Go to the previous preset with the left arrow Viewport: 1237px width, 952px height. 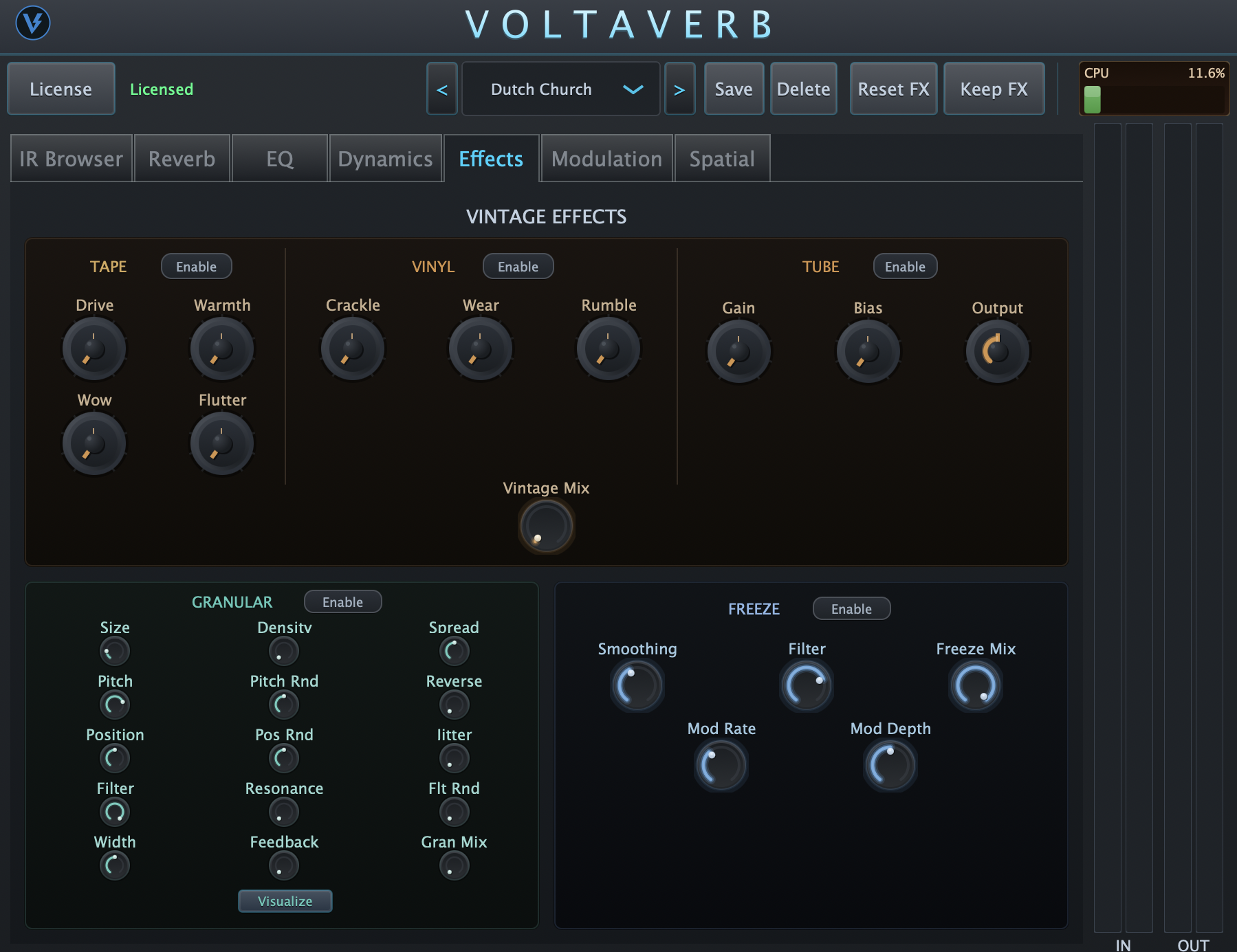pyautogui.click(x=442, y=89)
